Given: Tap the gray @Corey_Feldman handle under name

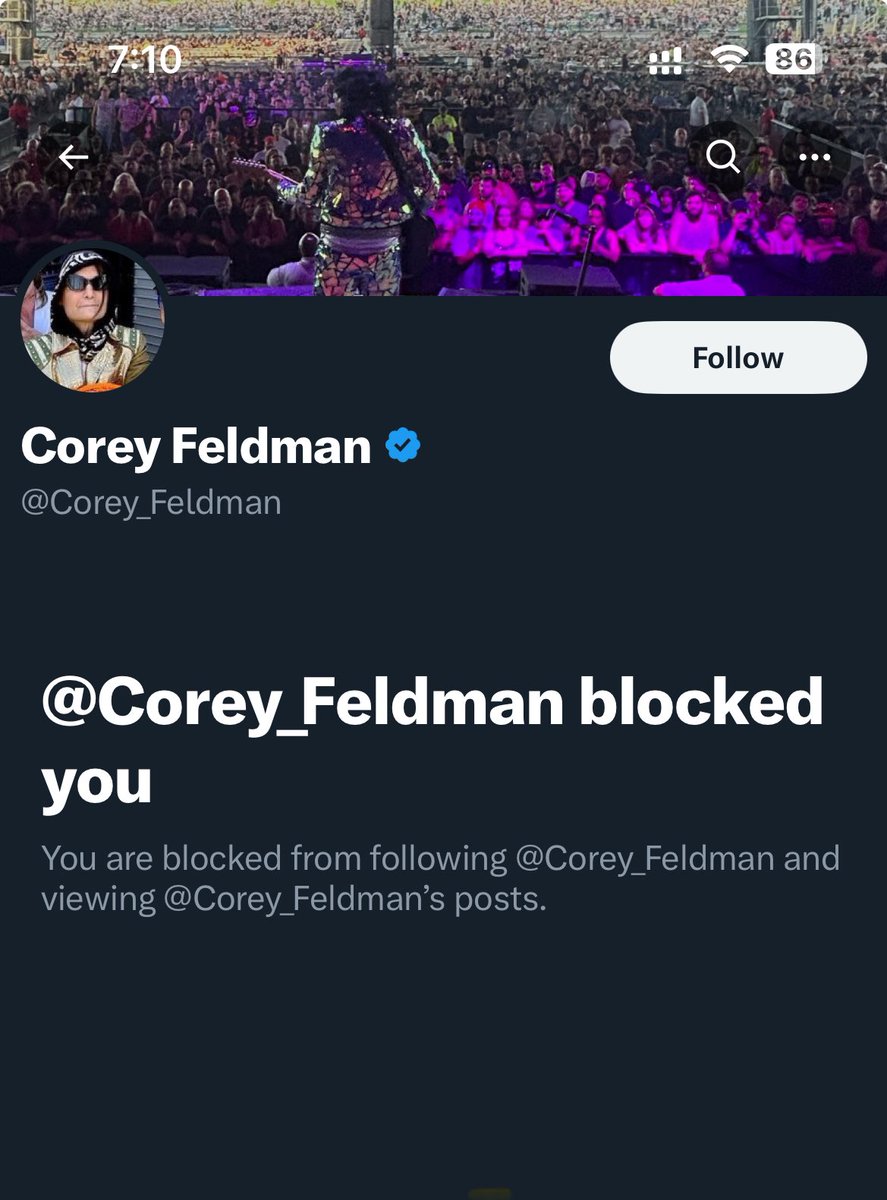Looking at the screenshot, I should pos(151,502).
